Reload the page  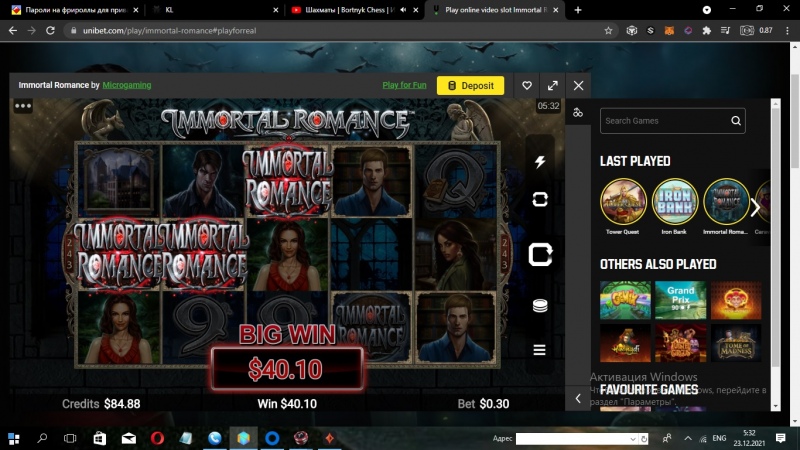(50, 31)
